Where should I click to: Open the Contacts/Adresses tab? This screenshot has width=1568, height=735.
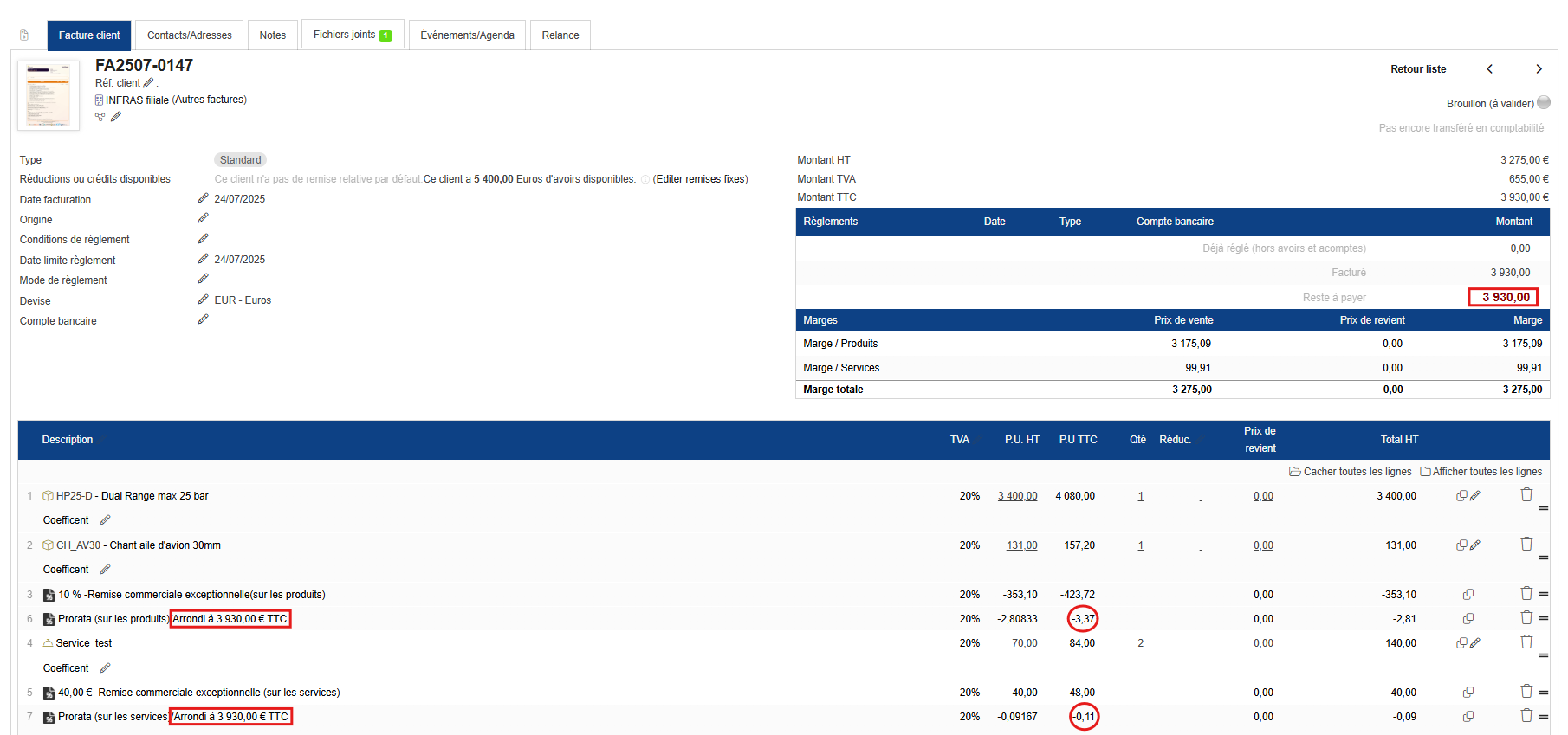tap(190, 35)
